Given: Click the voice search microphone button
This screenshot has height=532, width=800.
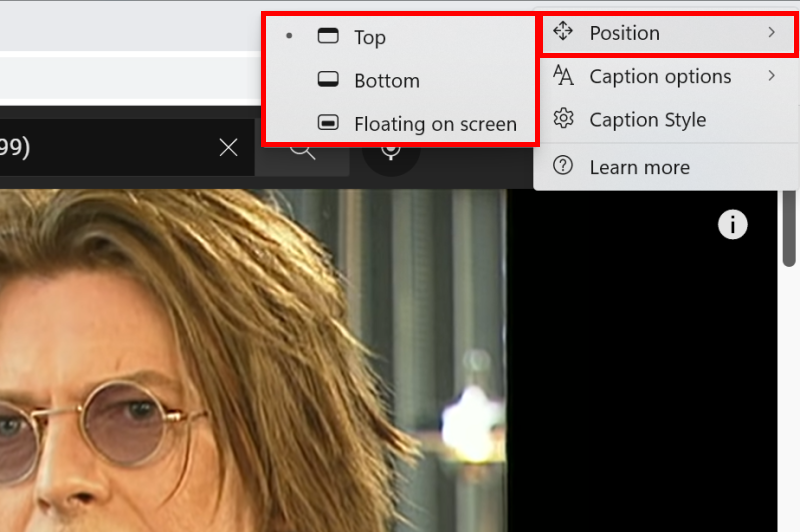Looking at the screenshot, I should pyautogui.click(x=391, y=160).
